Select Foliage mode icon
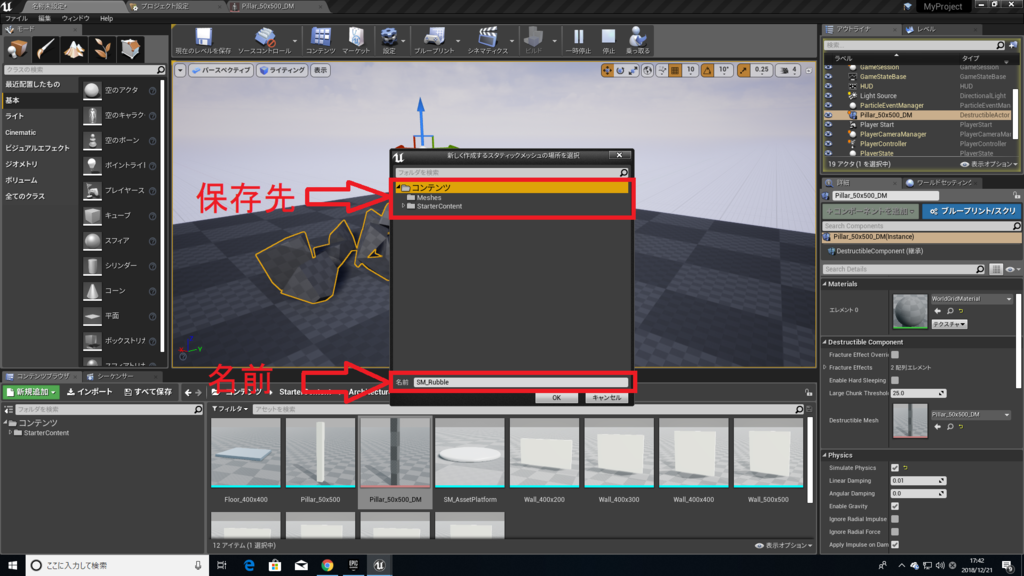The height and width of the screenshot is (576, 1024). (x=102, y=49)
